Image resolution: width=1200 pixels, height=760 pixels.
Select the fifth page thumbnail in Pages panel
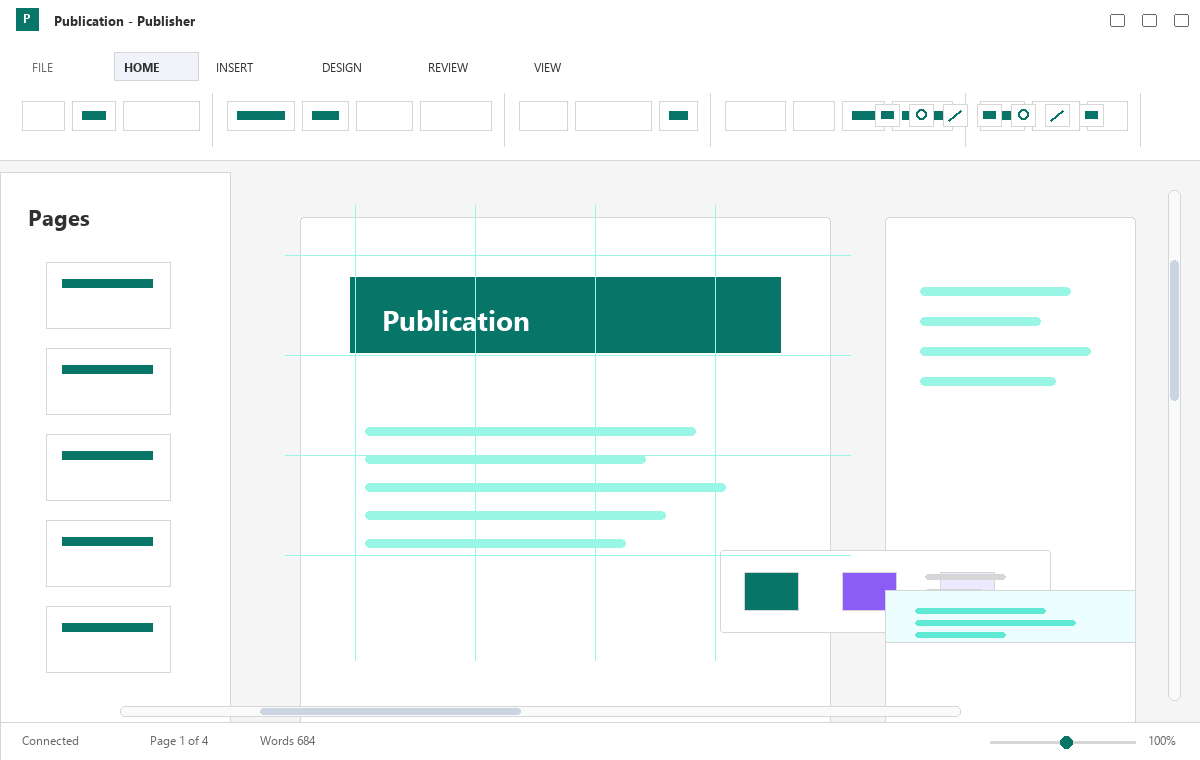(x=108, y=639)
